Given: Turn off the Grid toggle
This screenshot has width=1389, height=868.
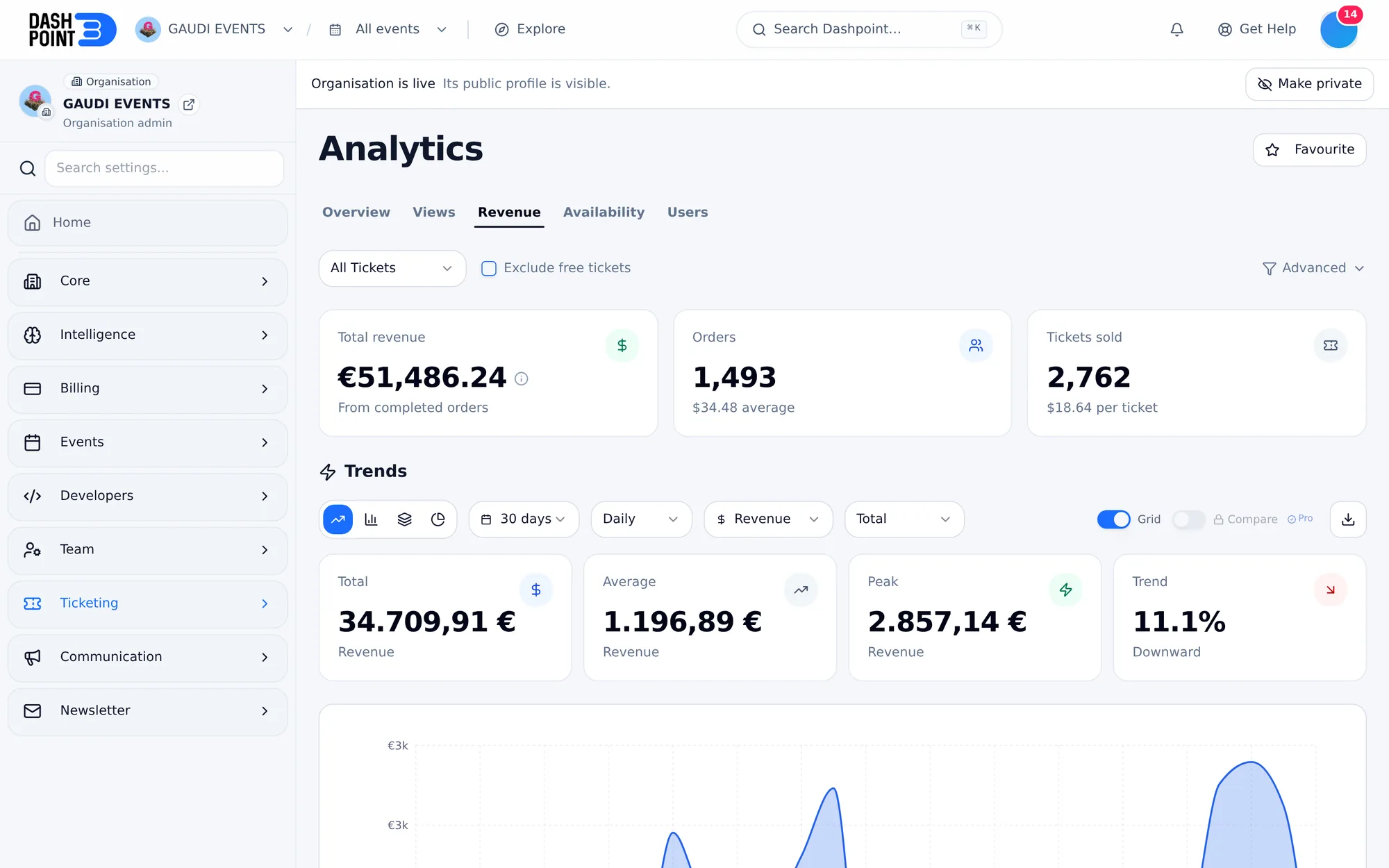Looking at the screenshot, I should [1113, 519].
